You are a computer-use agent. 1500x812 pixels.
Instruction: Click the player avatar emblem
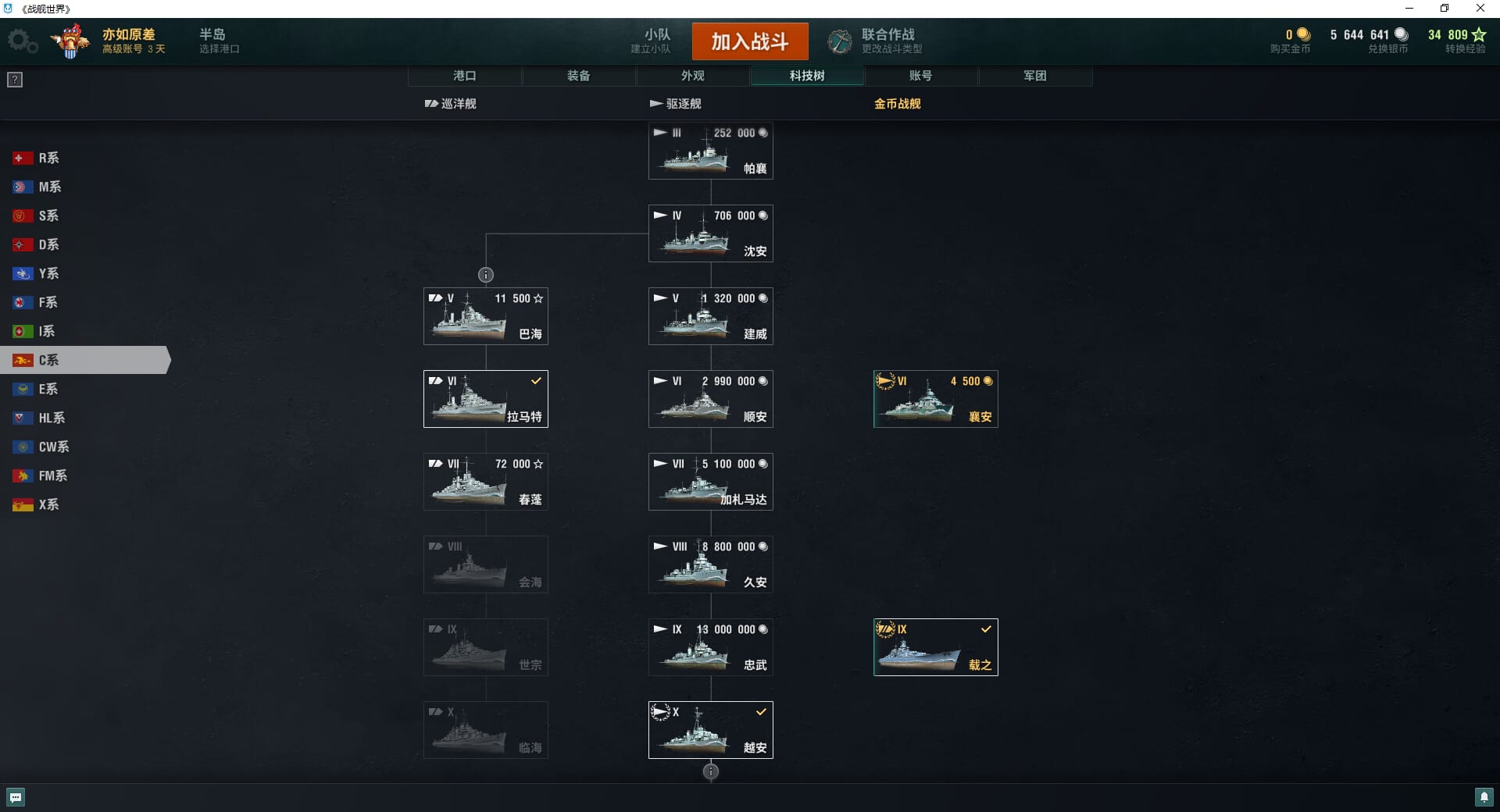(x=72, y=41)
